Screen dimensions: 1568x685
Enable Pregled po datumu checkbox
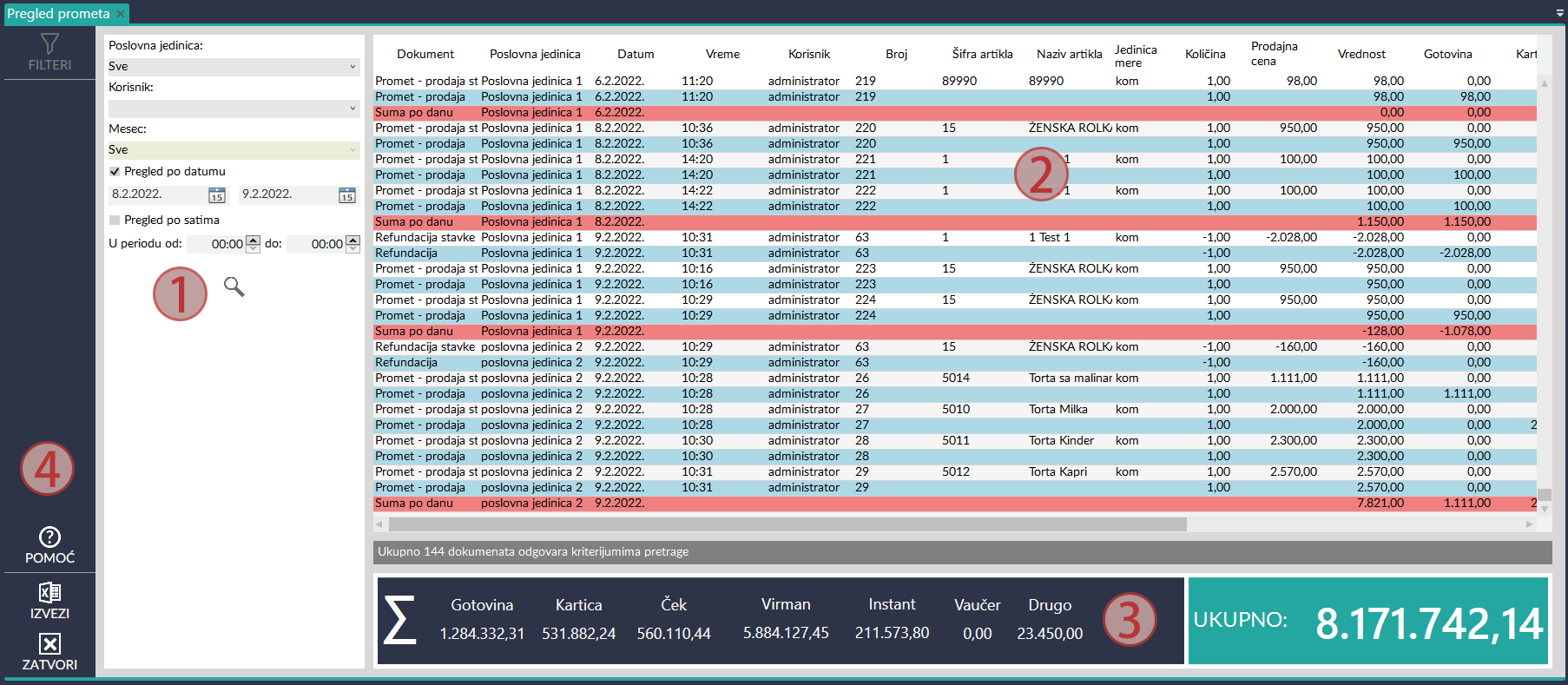(115, 172)
